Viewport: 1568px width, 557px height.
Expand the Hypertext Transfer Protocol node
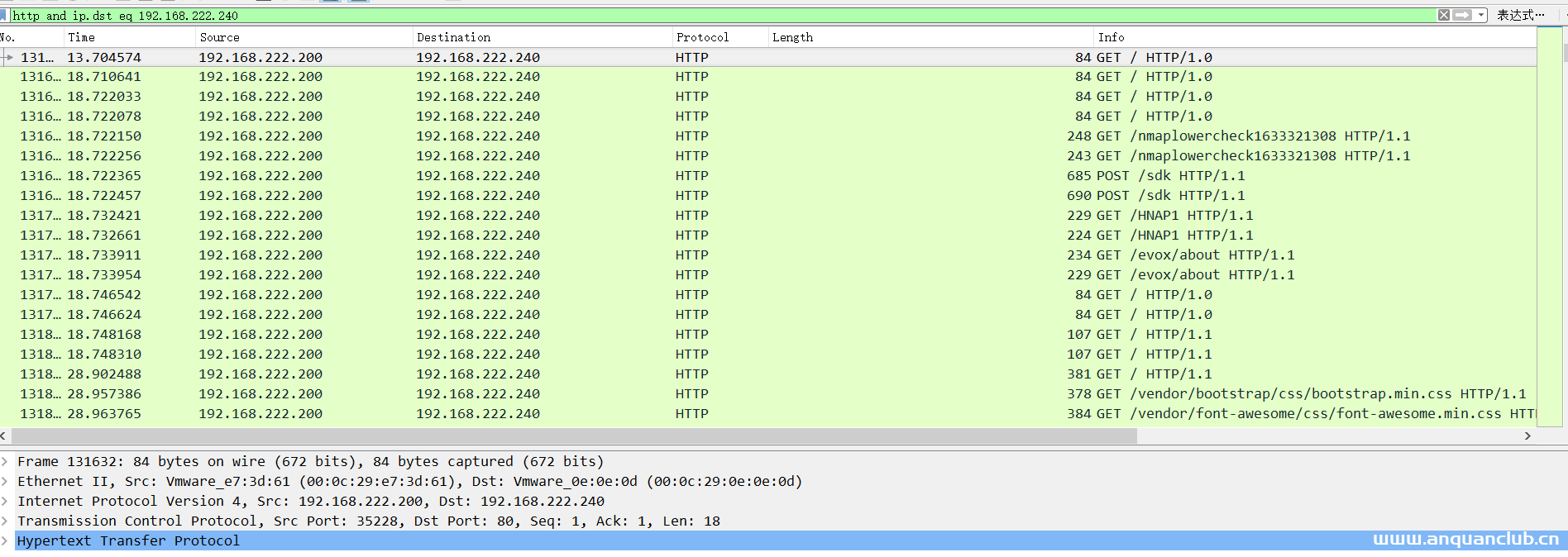[x=5, y=540]
